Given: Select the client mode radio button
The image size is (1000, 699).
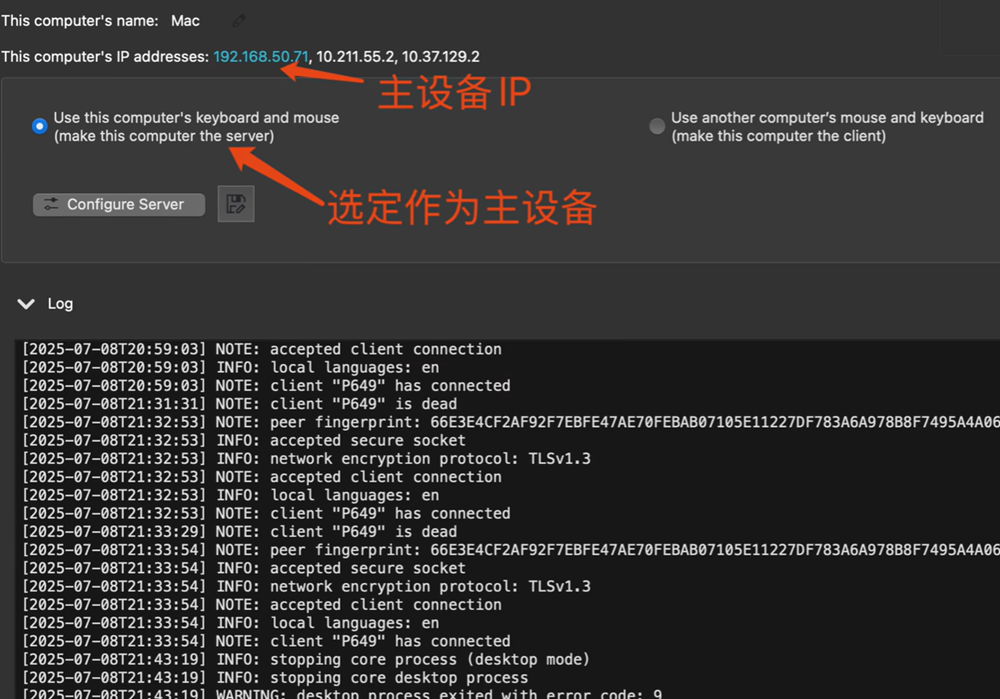Looking at the screenshot, I should [657, 127].
